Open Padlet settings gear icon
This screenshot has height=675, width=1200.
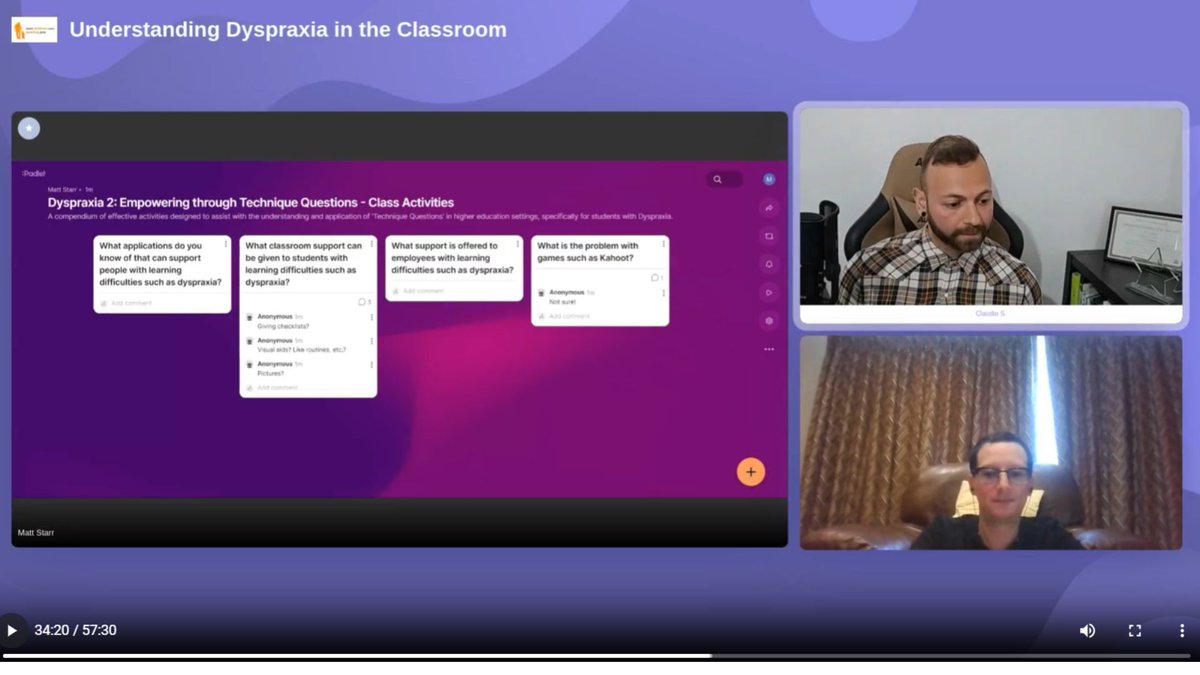(769, 321)
